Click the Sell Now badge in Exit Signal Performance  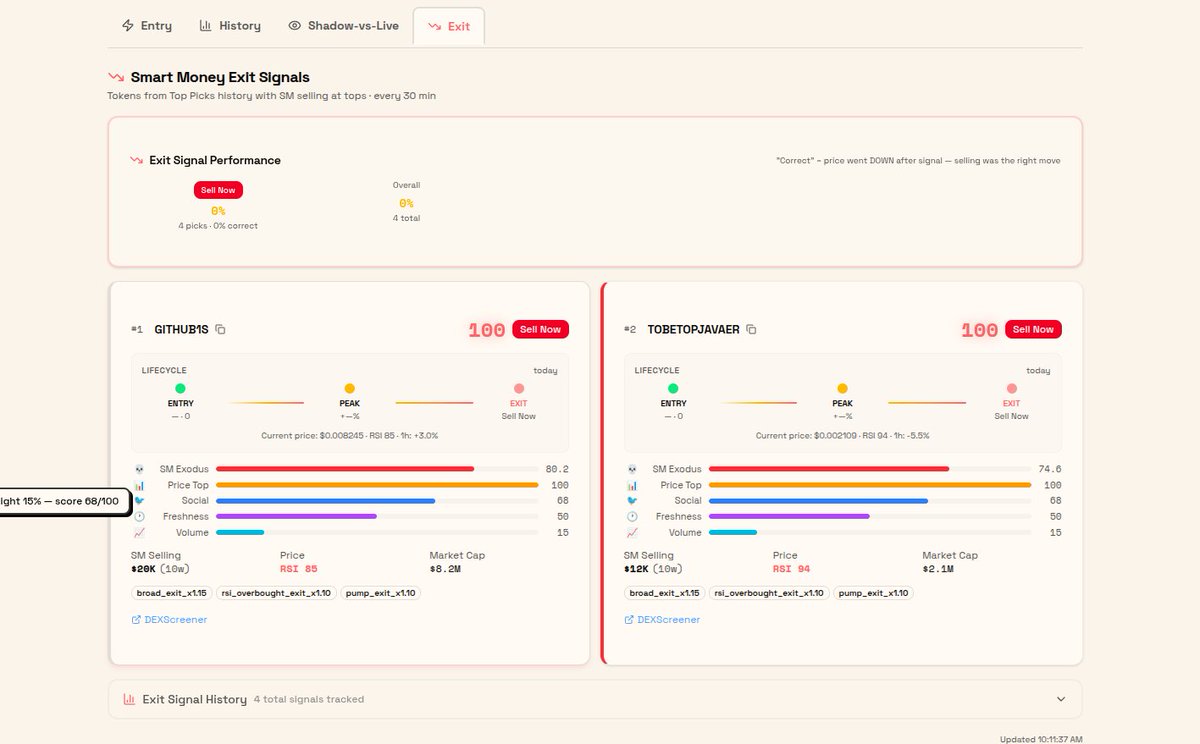(x=218, y=190)
